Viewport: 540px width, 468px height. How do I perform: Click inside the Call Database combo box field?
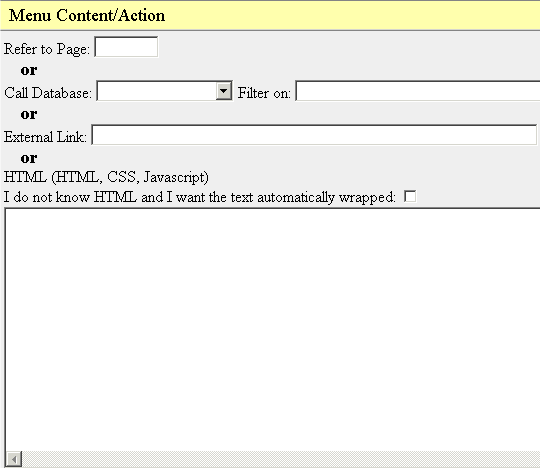pos(157,91)
